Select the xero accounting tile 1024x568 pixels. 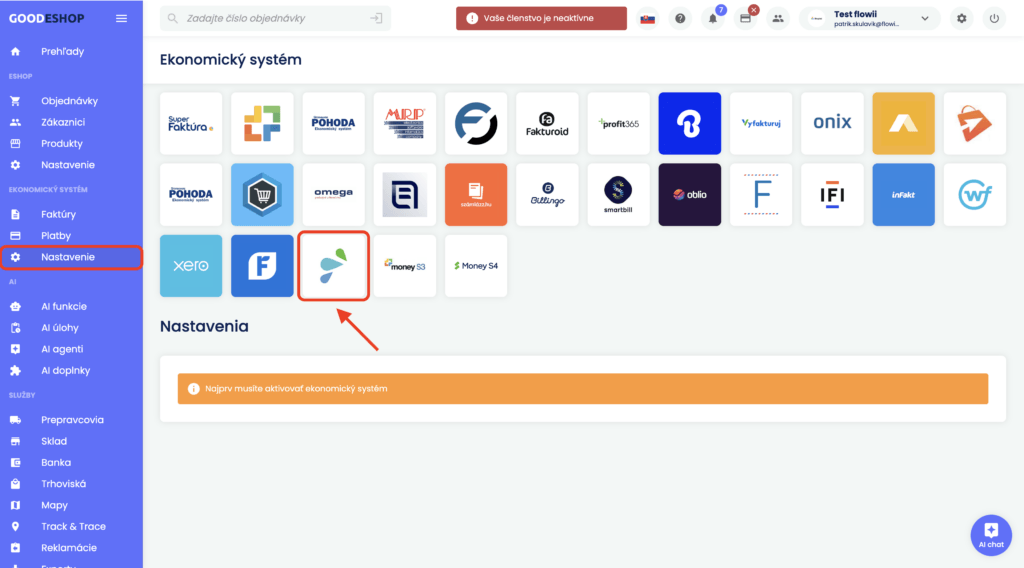[x=191, y=266]
